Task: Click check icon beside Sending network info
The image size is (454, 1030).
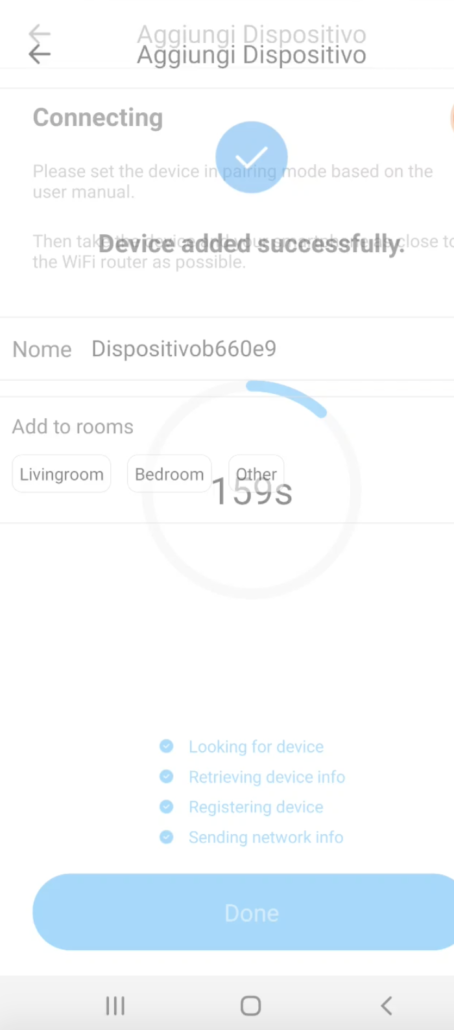Action: pos(166,837)
